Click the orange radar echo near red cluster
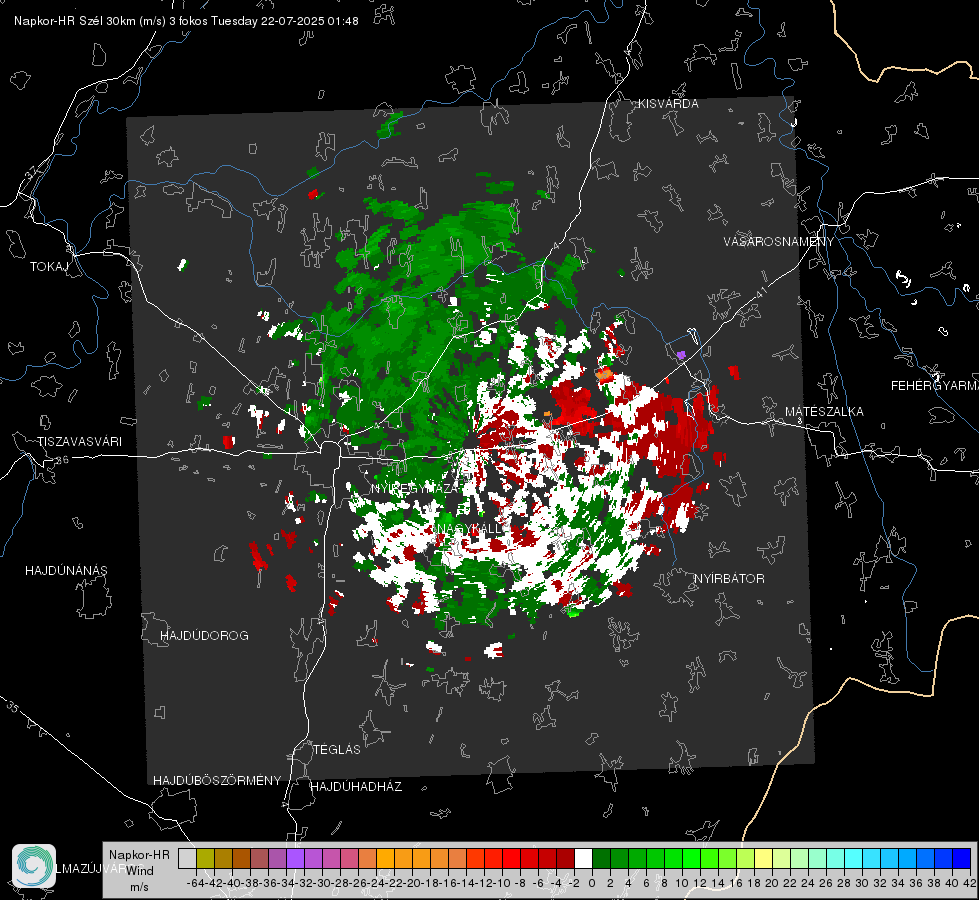 click(604, 374)
